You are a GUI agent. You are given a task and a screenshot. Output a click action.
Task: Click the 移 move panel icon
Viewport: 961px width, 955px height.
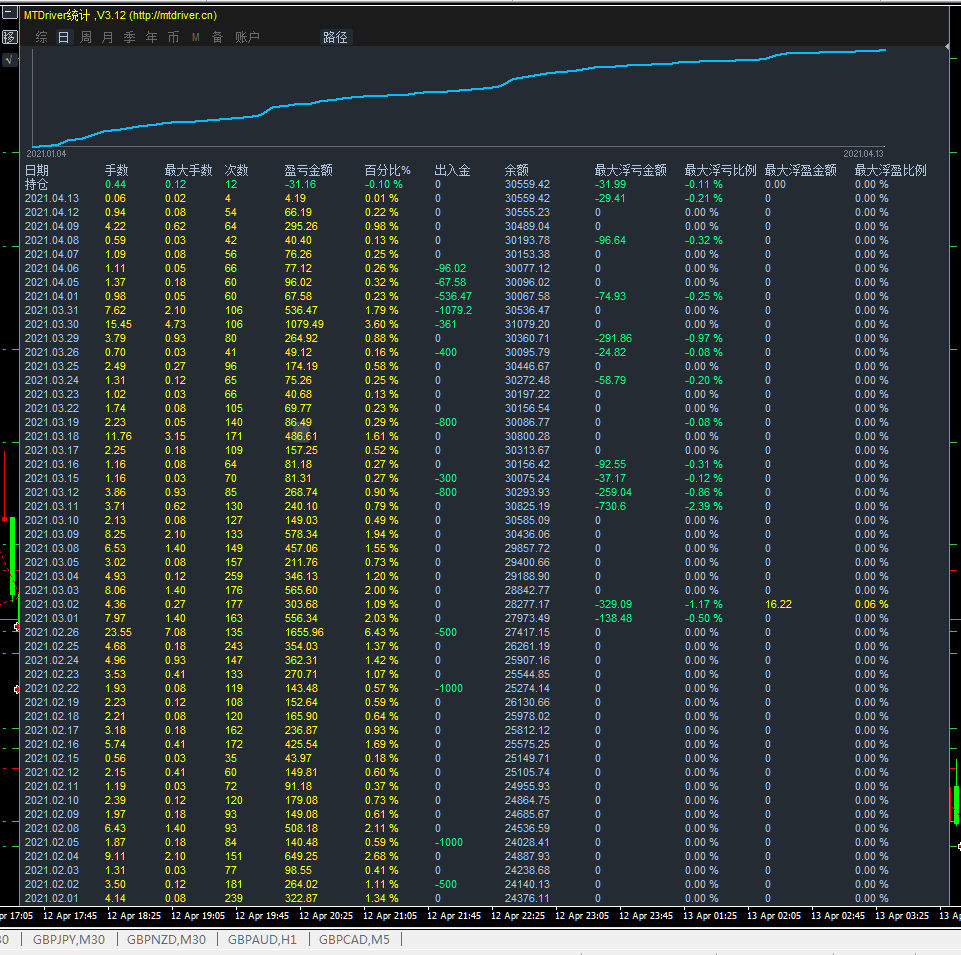(x=9, y=37)
